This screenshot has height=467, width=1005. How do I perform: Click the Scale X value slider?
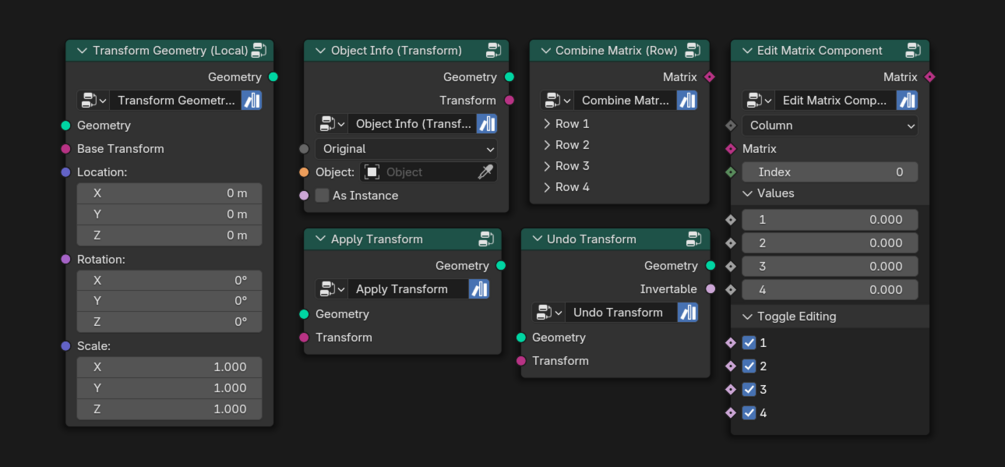(x=169, y=367)
